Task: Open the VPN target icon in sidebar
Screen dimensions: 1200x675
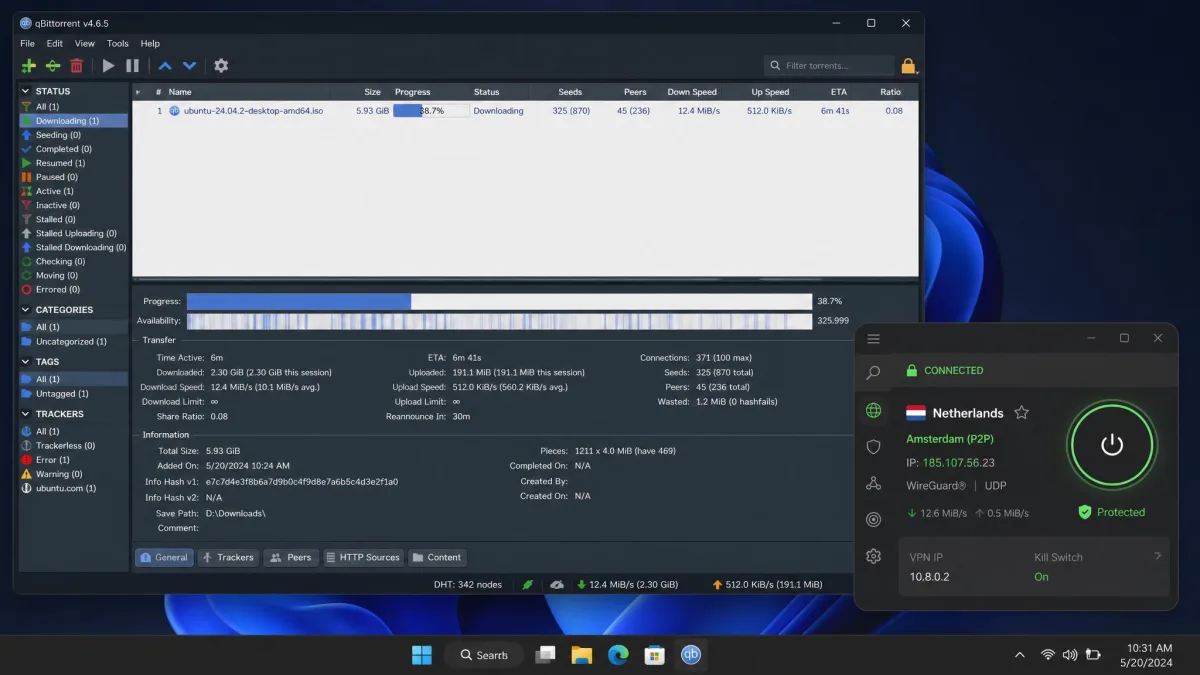Action: [873, 520]
